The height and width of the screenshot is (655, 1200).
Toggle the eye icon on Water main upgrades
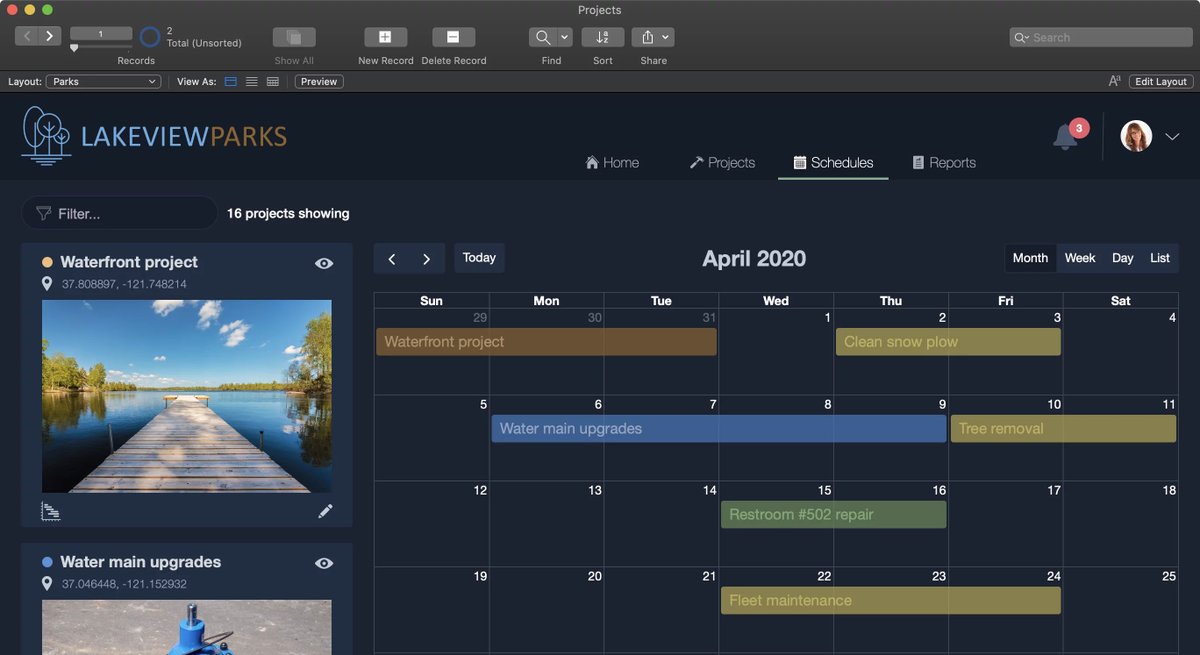point(323,562)
